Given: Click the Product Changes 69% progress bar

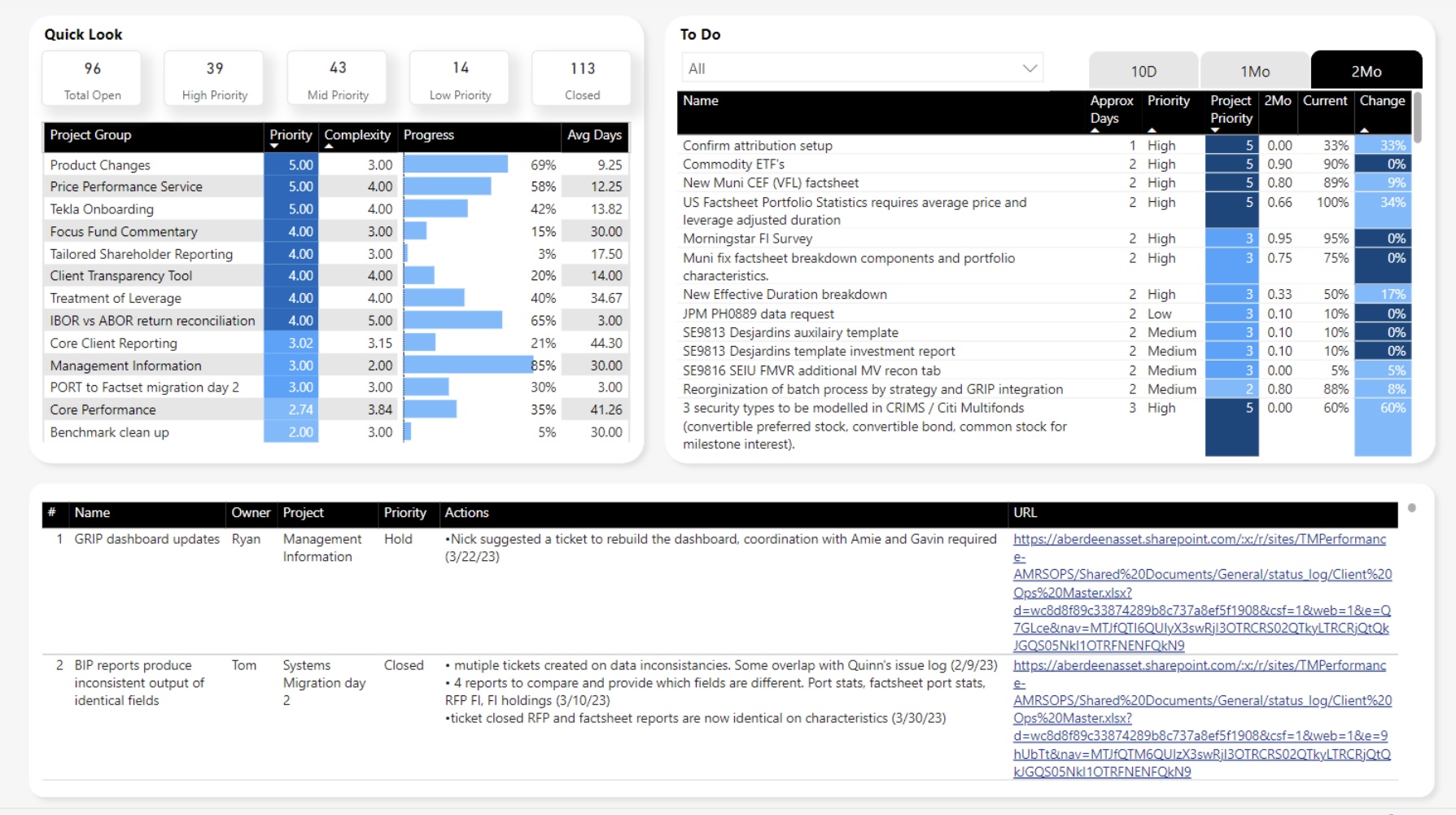Looking at the screenshot, I should 456,164.
